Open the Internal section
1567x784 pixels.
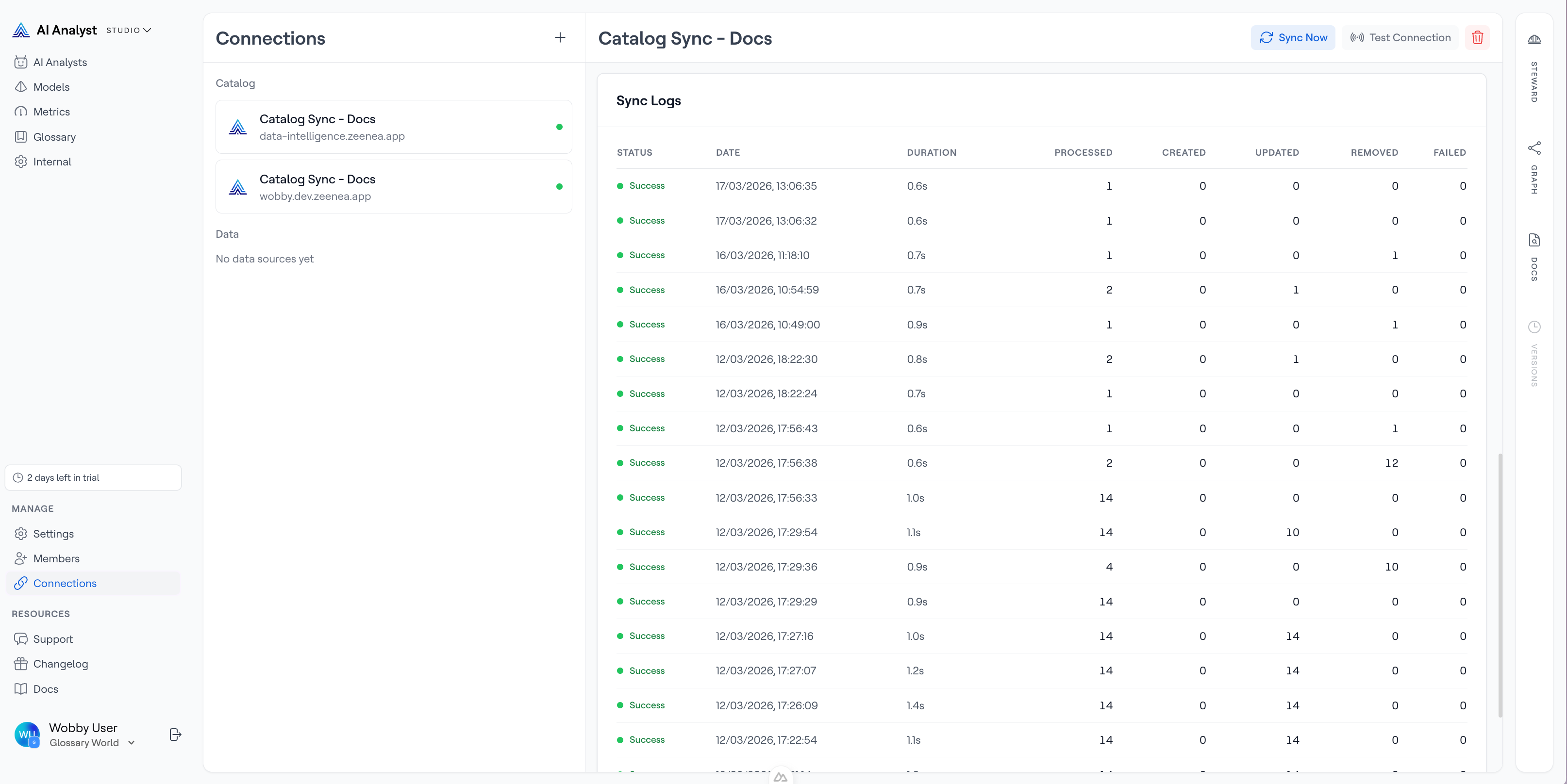52,162
